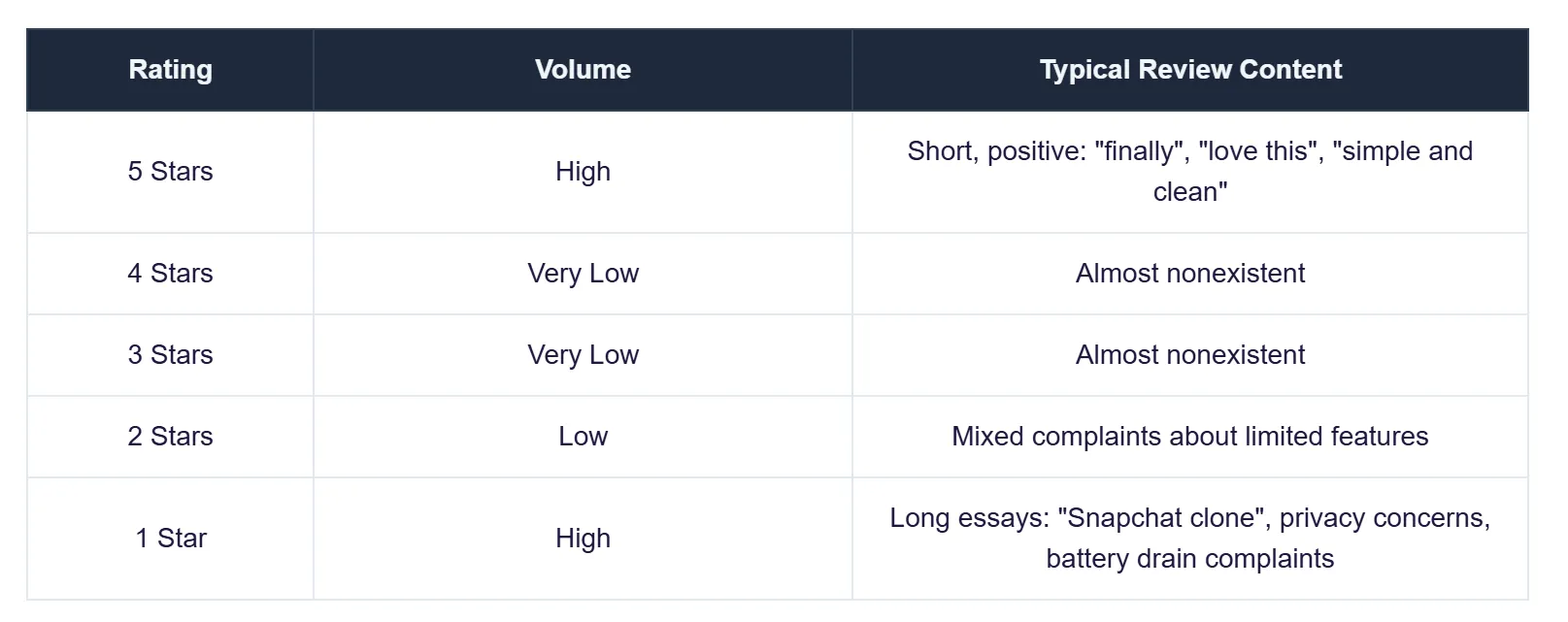The image size is (1568, 622).
Task: Click the Very Low volume for 4 Stars
Action: [x=583, y=274]
